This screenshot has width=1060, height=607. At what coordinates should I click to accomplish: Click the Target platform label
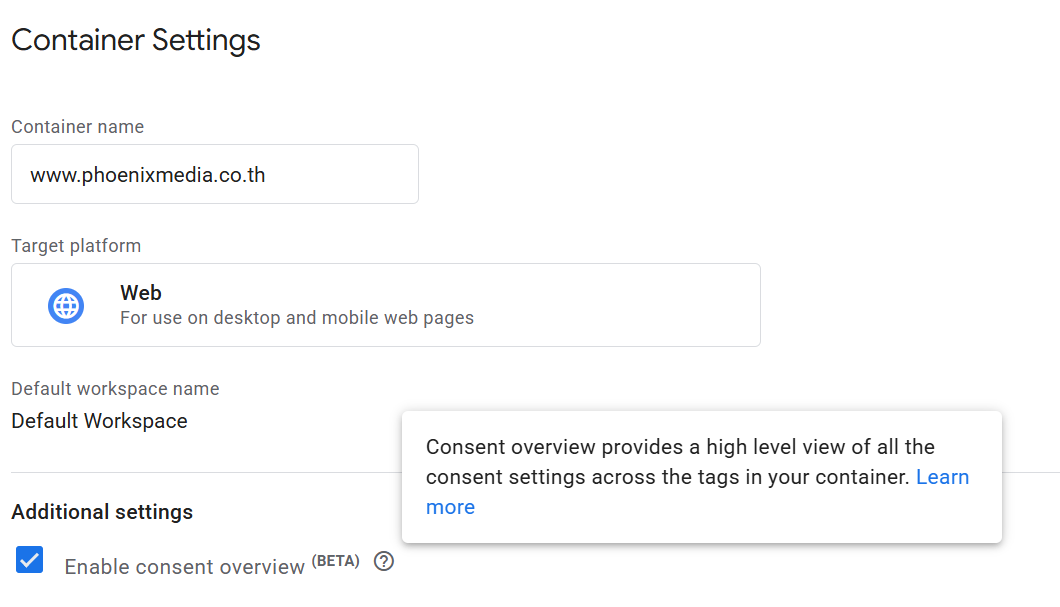point(76,246)
